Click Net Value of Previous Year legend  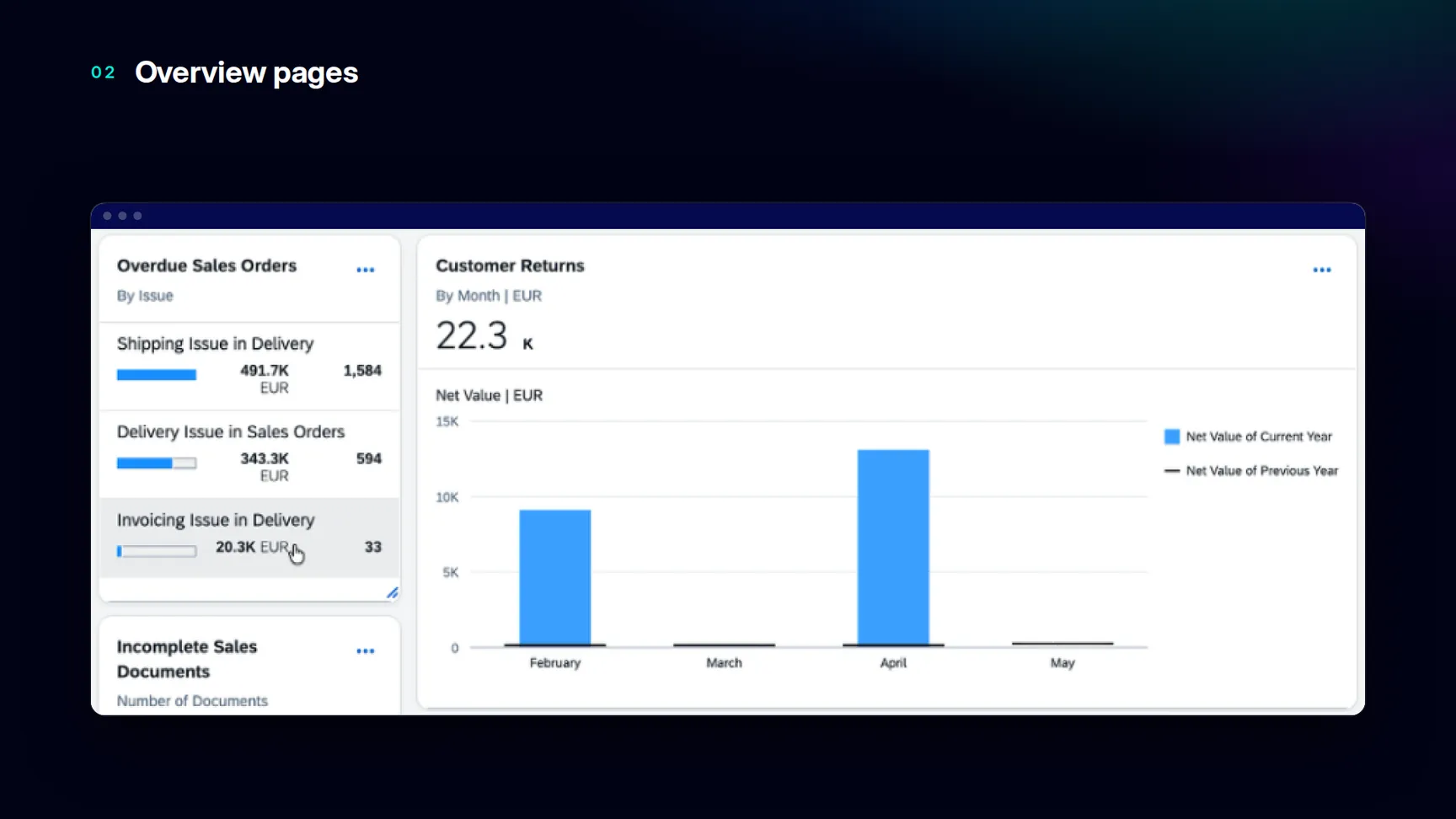1251,471
